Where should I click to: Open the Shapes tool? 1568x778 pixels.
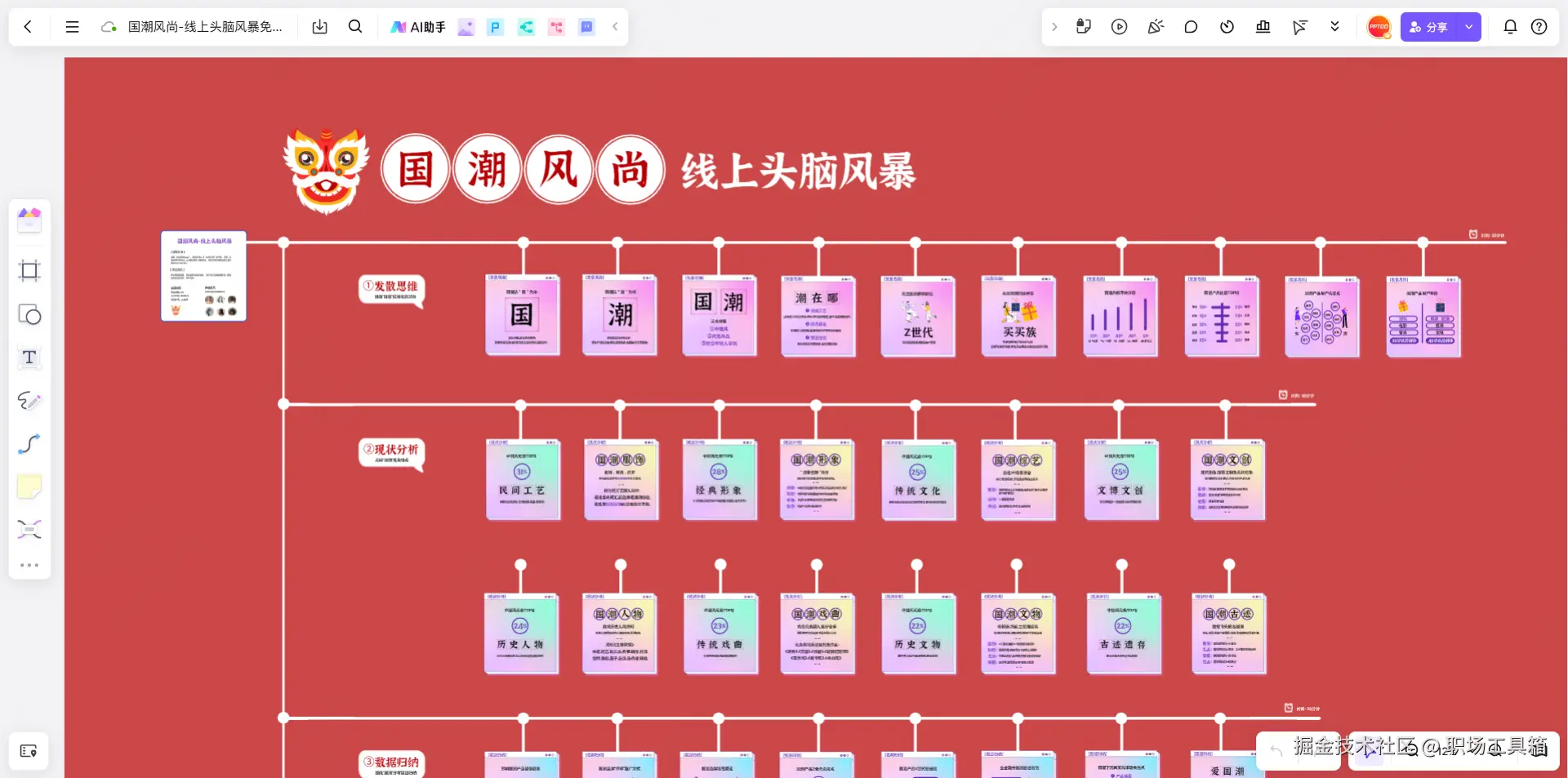(x=29, y=315)
